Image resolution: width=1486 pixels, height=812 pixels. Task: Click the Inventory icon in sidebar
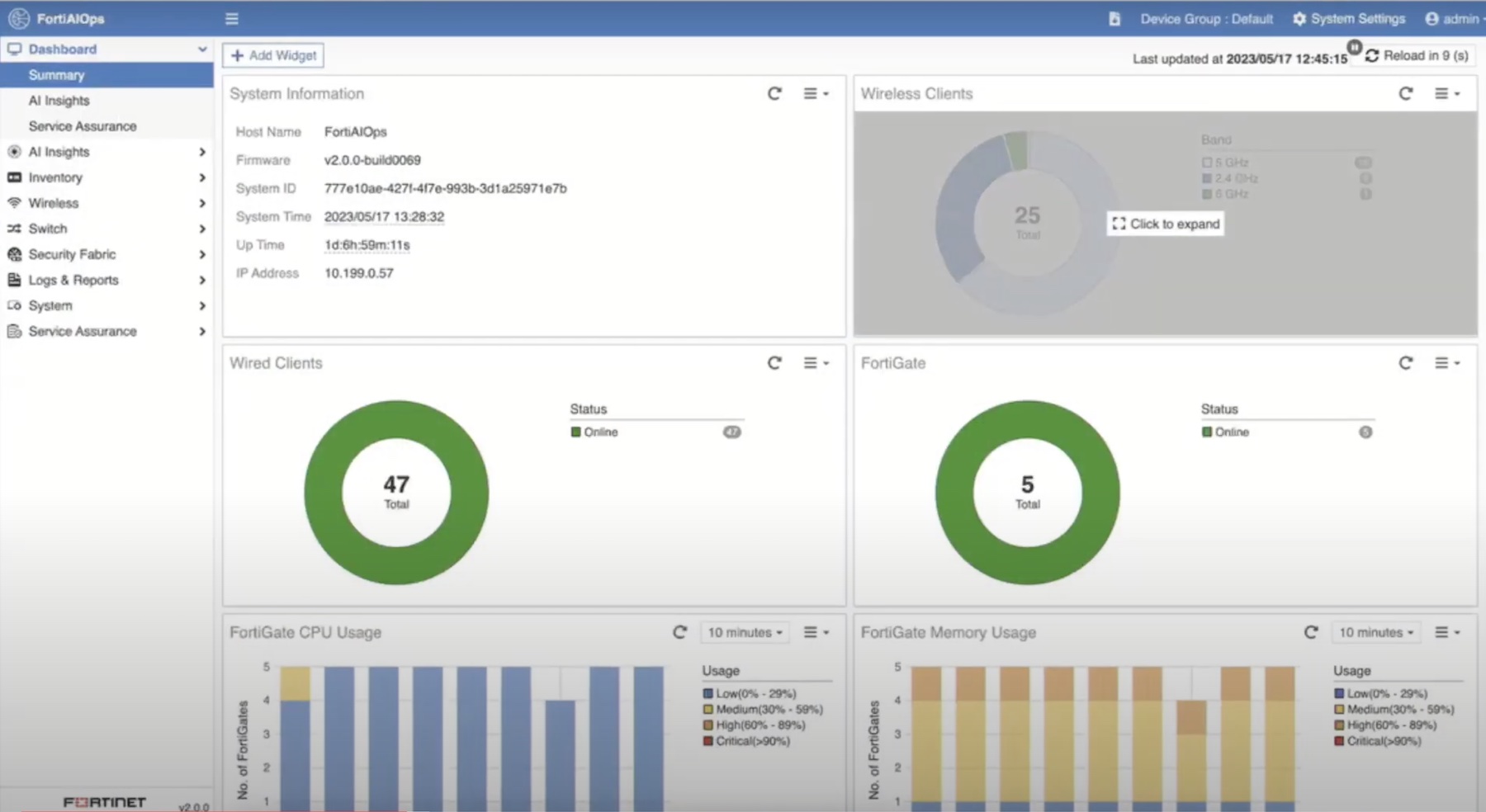point(14,177)
